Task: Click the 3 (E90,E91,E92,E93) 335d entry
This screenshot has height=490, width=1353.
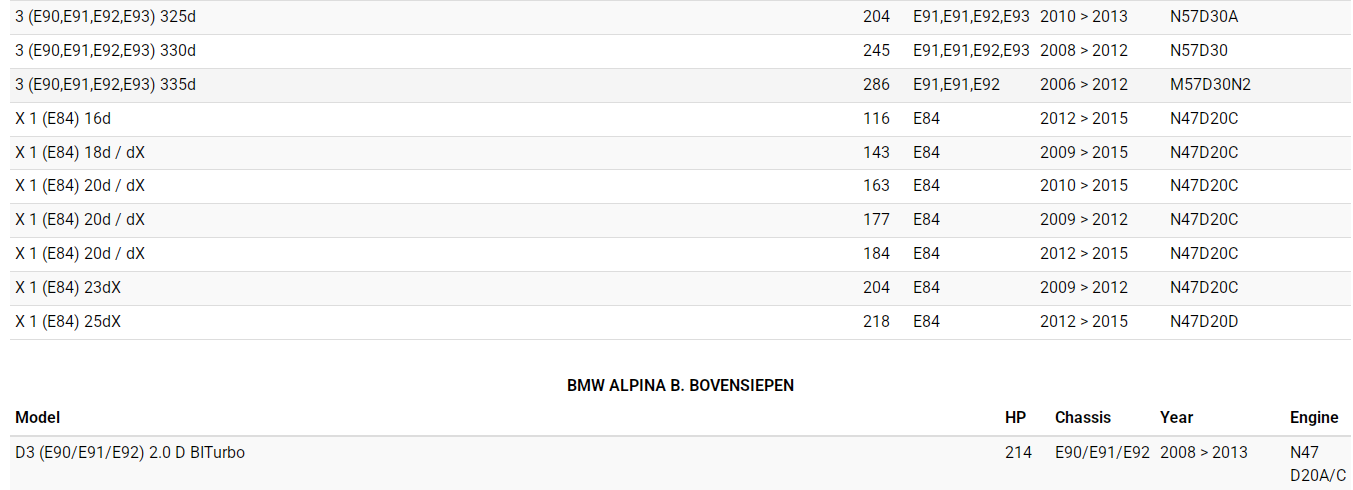Action: click(x=105, y=84)
